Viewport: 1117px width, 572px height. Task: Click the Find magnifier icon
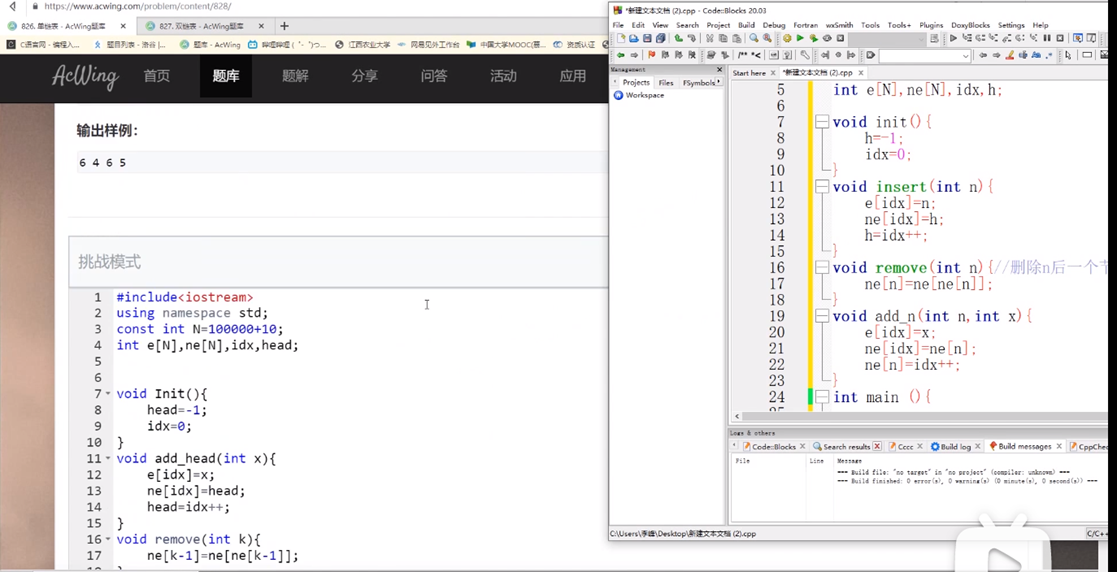point(754,38)
